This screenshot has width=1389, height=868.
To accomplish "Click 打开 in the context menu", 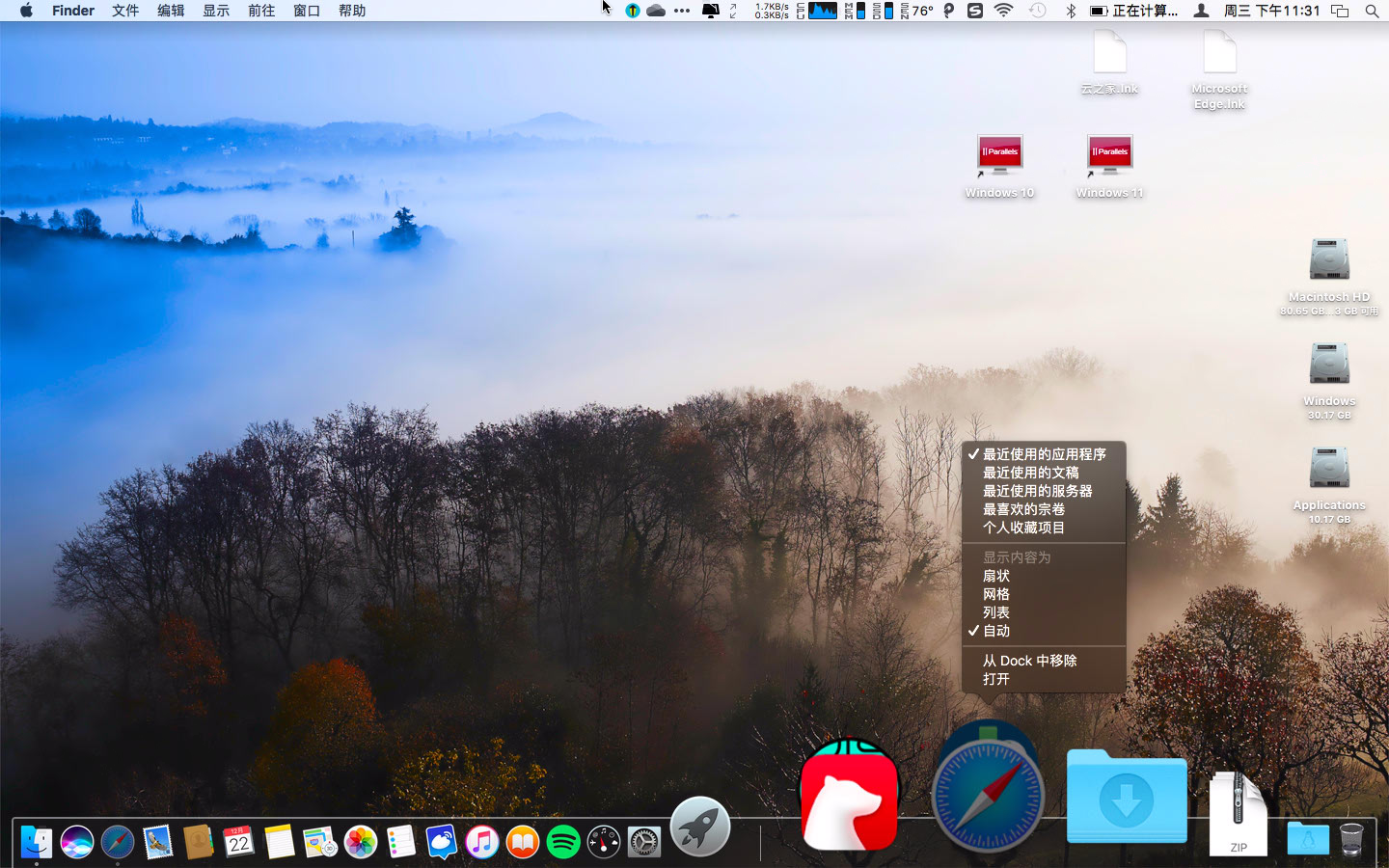I will pyautogui.click(x=996, y=679).
